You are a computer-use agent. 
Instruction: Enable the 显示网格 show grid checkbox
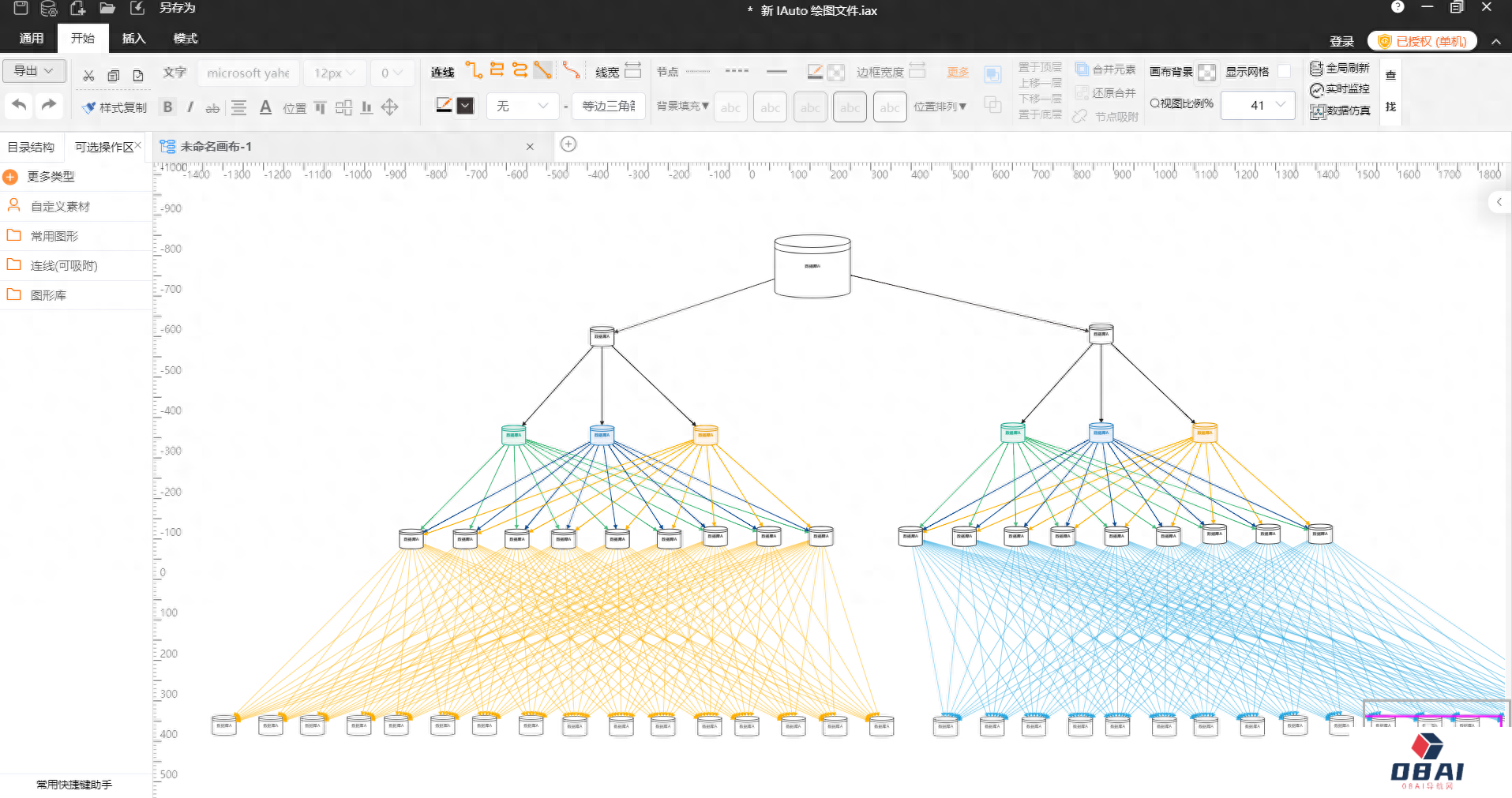tap(1284, 72)
